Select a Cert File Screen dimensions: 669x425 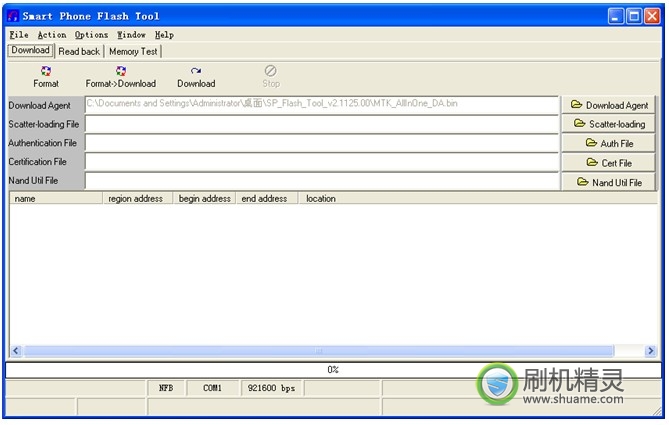click(609, 162)
